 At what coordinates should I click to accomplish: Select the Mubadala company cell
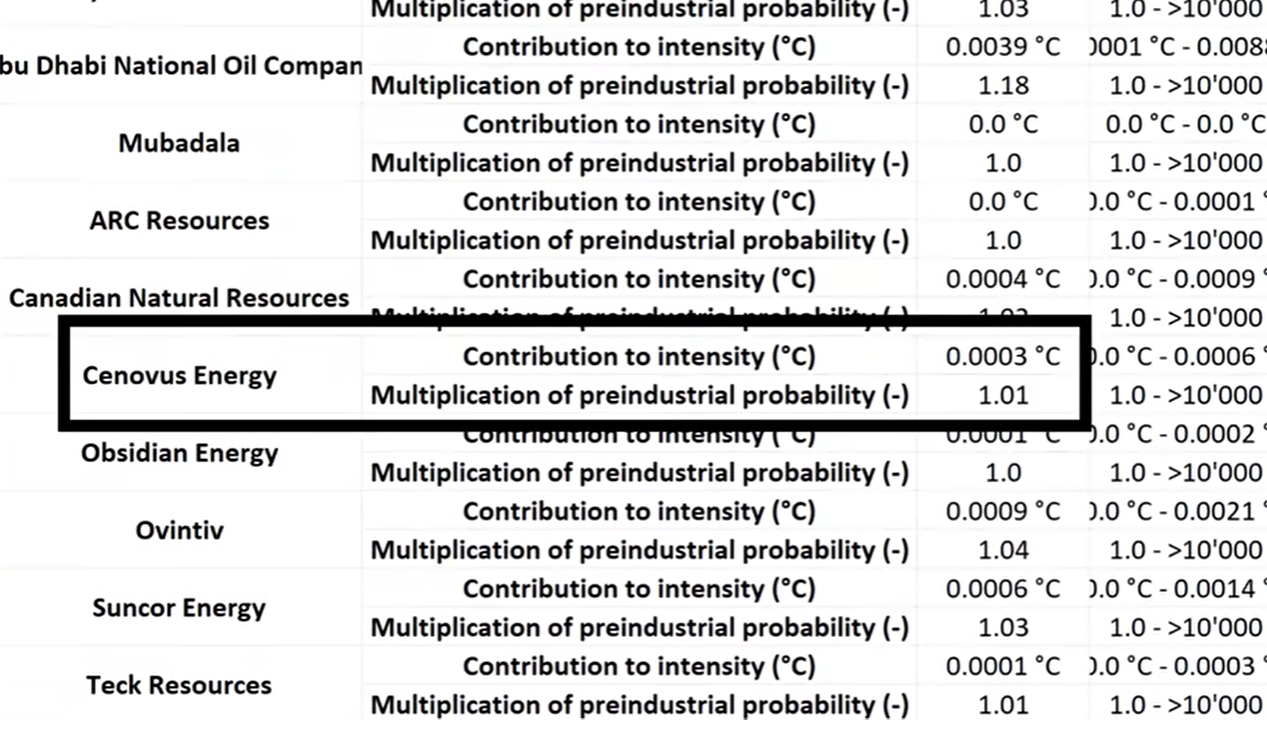[x=179, y=143]
